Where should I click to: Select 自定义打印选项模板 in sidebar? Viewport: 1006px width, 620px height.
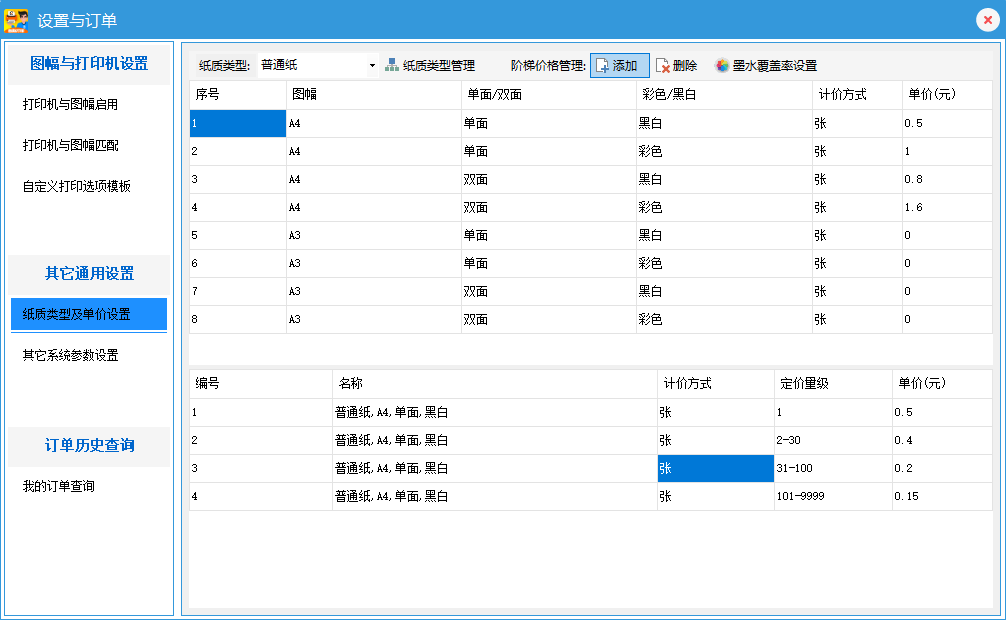point(77,186)
